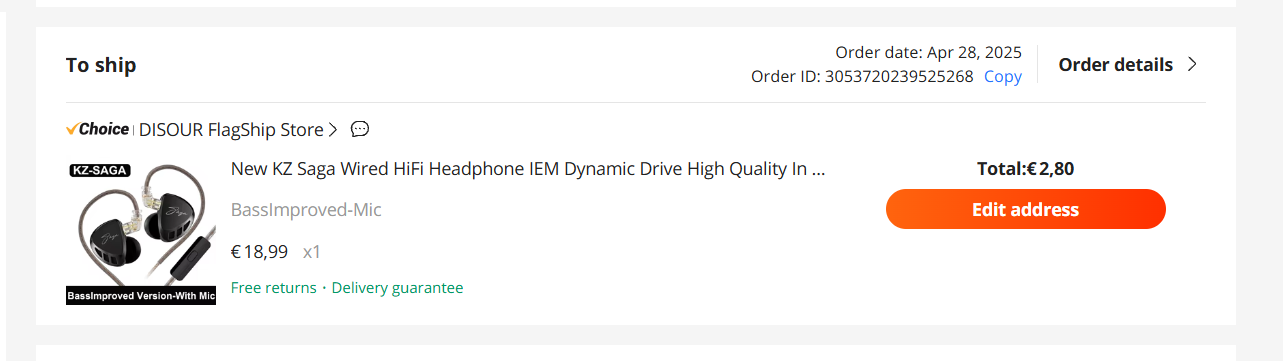View Free returns policy info
The width and height of the screenshot is (1283, 361).
tap(273, 288)
